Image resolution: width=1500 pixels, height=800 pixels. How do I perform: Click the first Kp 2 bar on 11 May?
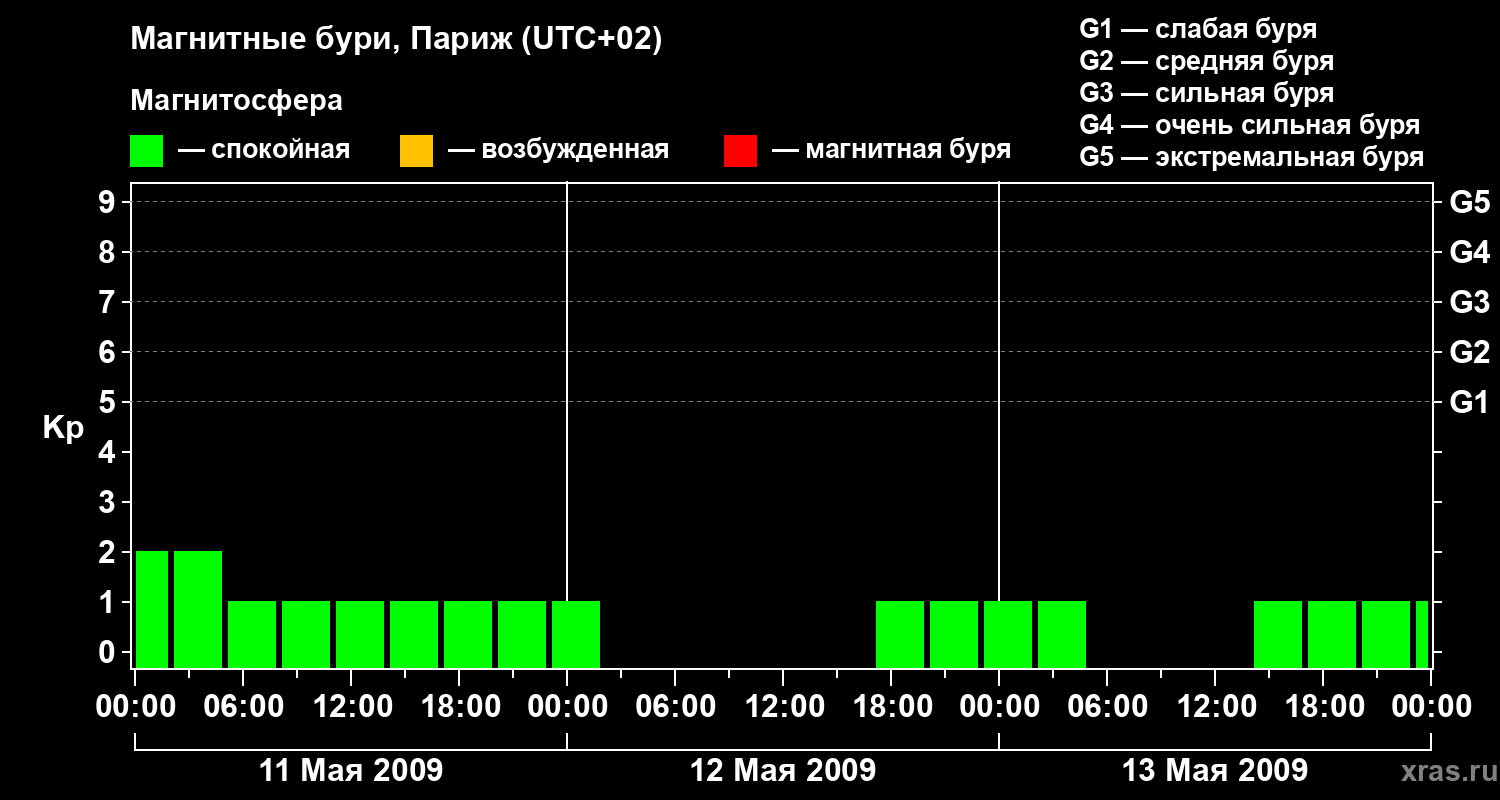[152, 609]
